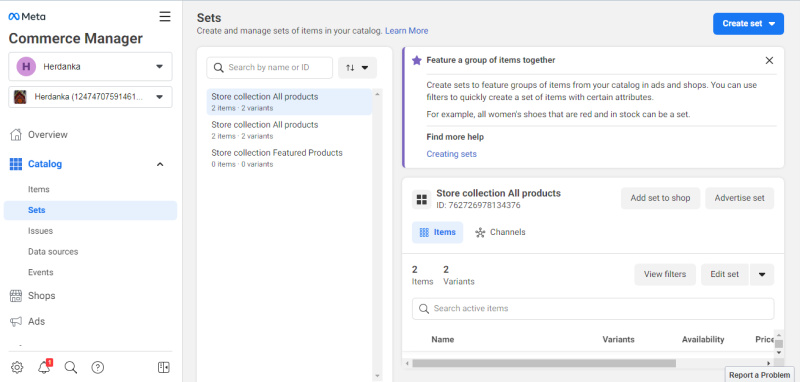
Task: Click Report a Problem button
Action: click(x=760, y=375)
